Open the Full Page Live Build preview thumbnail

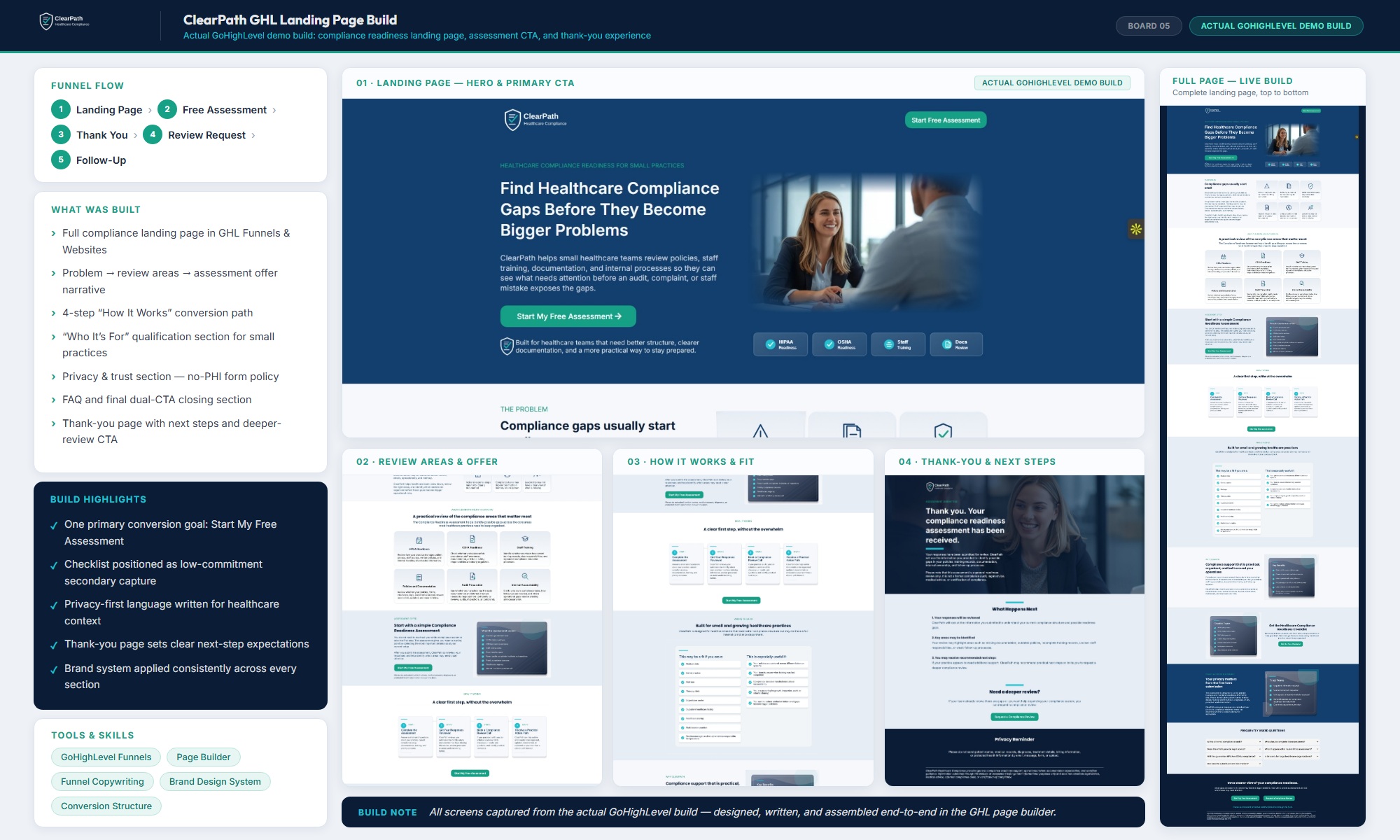[1263, 465]
